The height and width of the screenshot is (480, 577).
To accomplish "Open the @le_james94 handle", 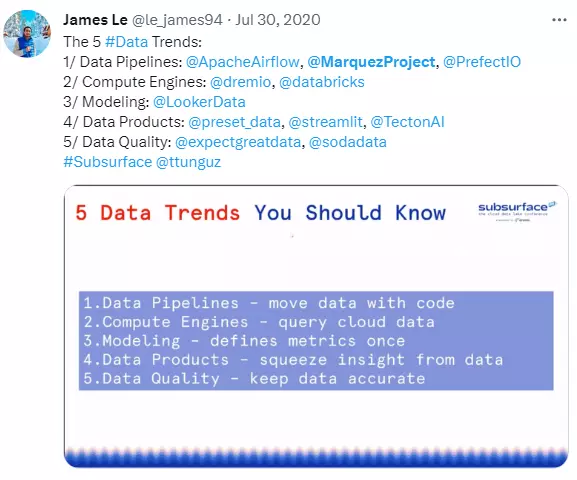I will click(177, 20).
